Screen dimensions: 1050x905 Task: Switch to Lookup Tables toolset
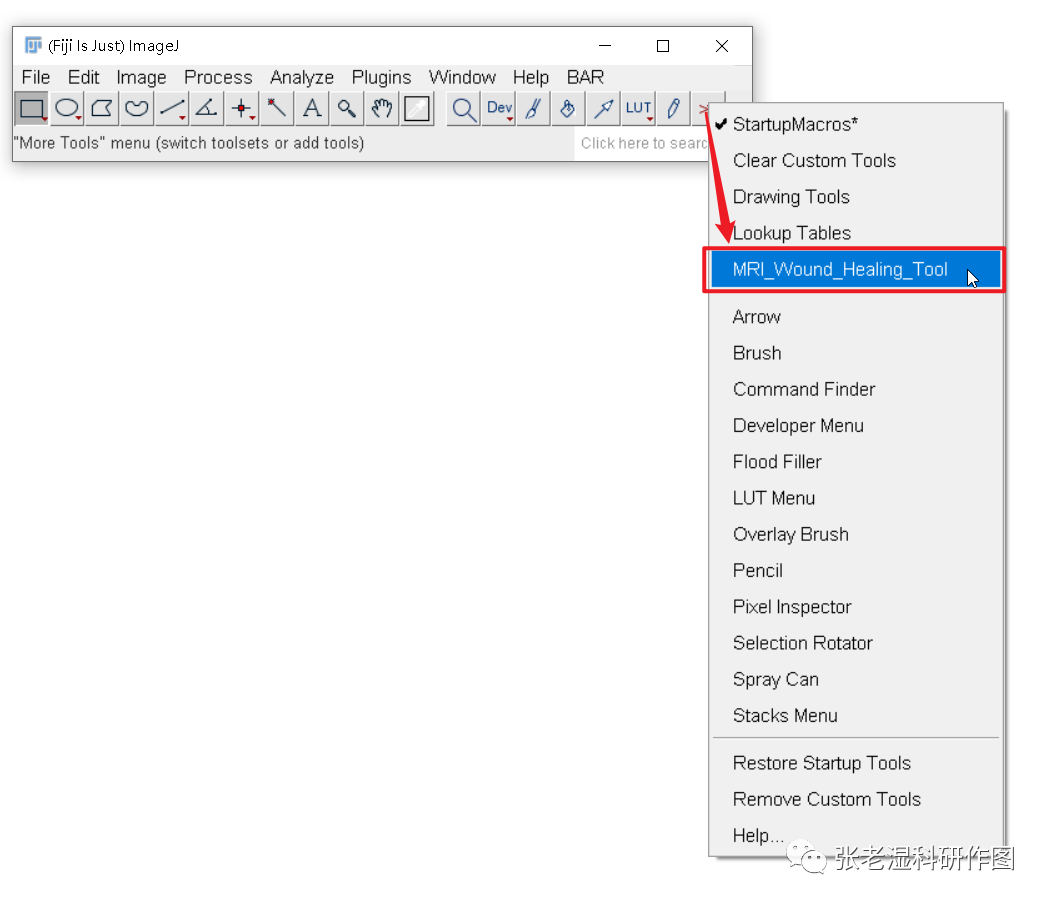coord(856,232)
